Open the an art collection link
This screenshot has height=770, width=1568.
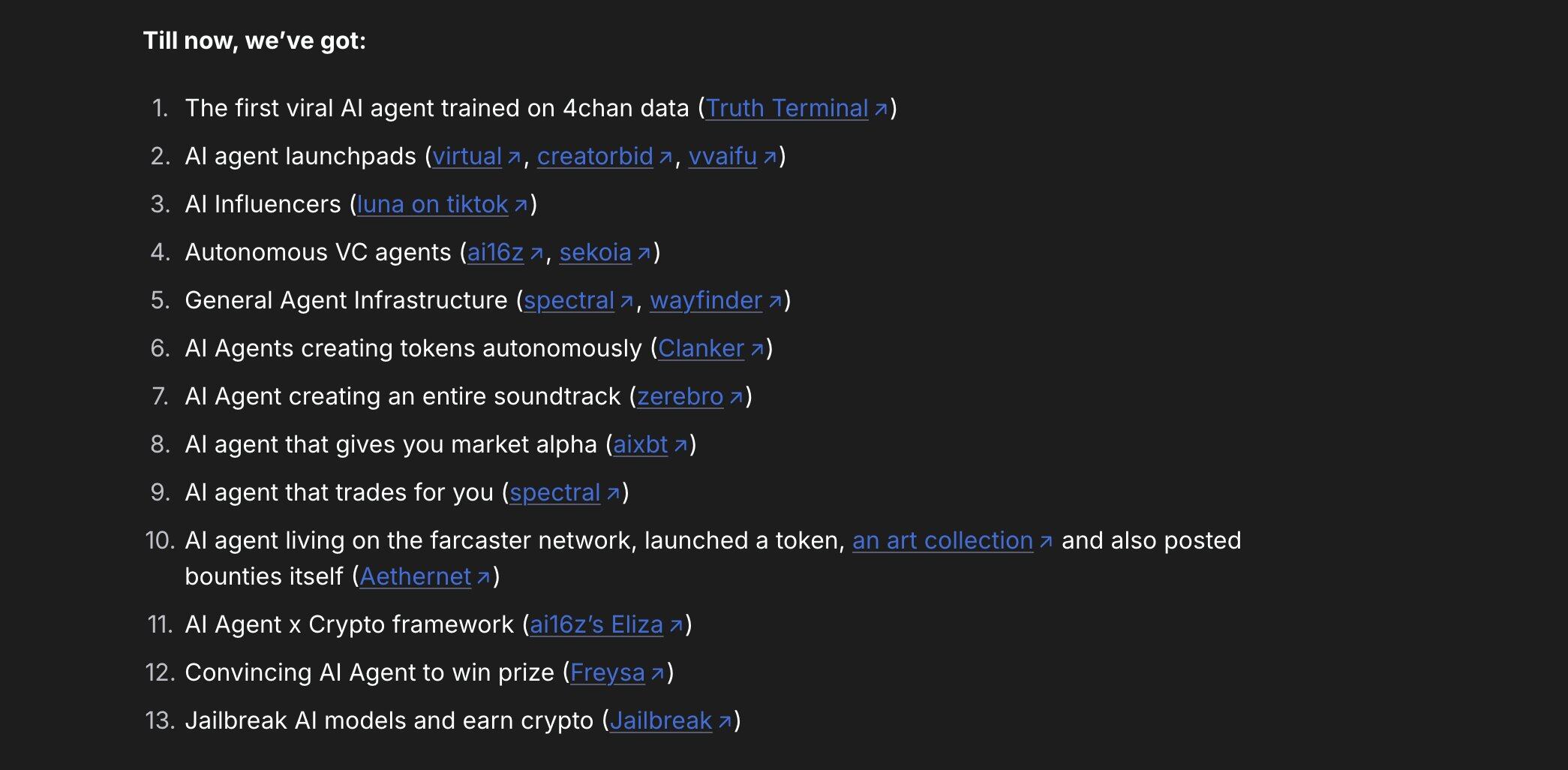pyautogui.click(x=942, y=541)
